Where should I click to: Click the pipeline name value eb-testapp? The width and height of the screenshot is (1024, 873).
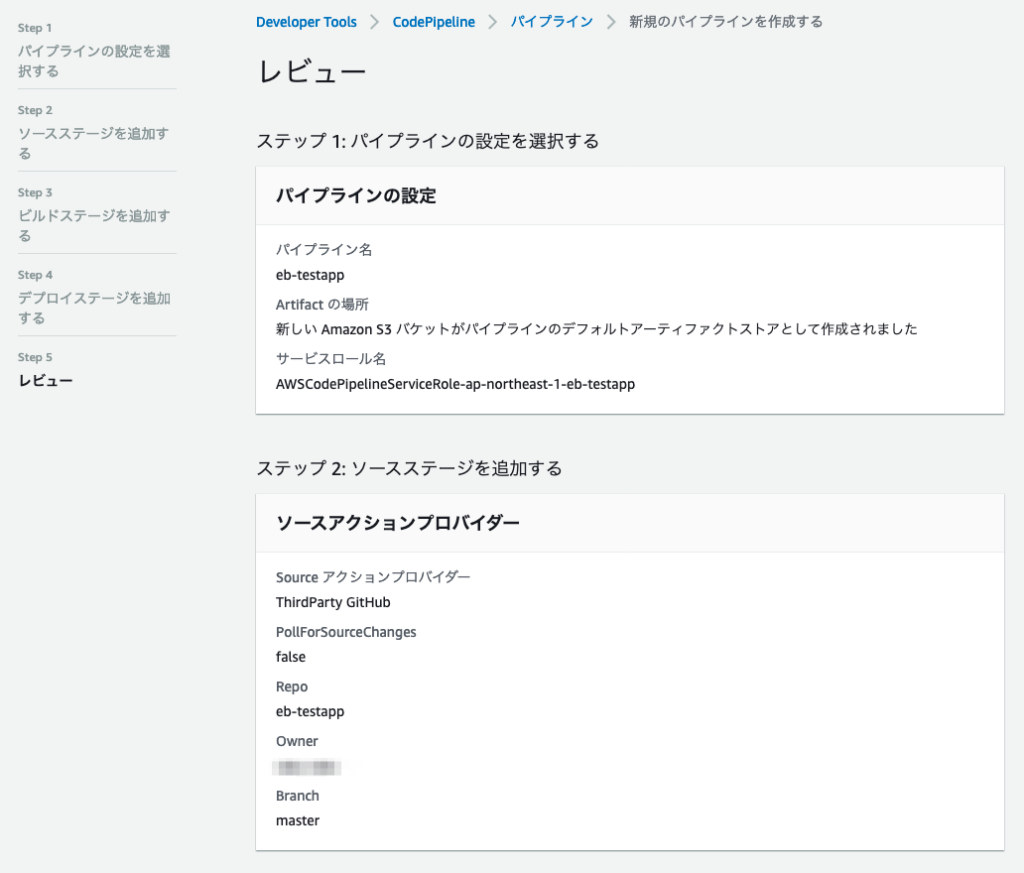click(x=310, y=275)
